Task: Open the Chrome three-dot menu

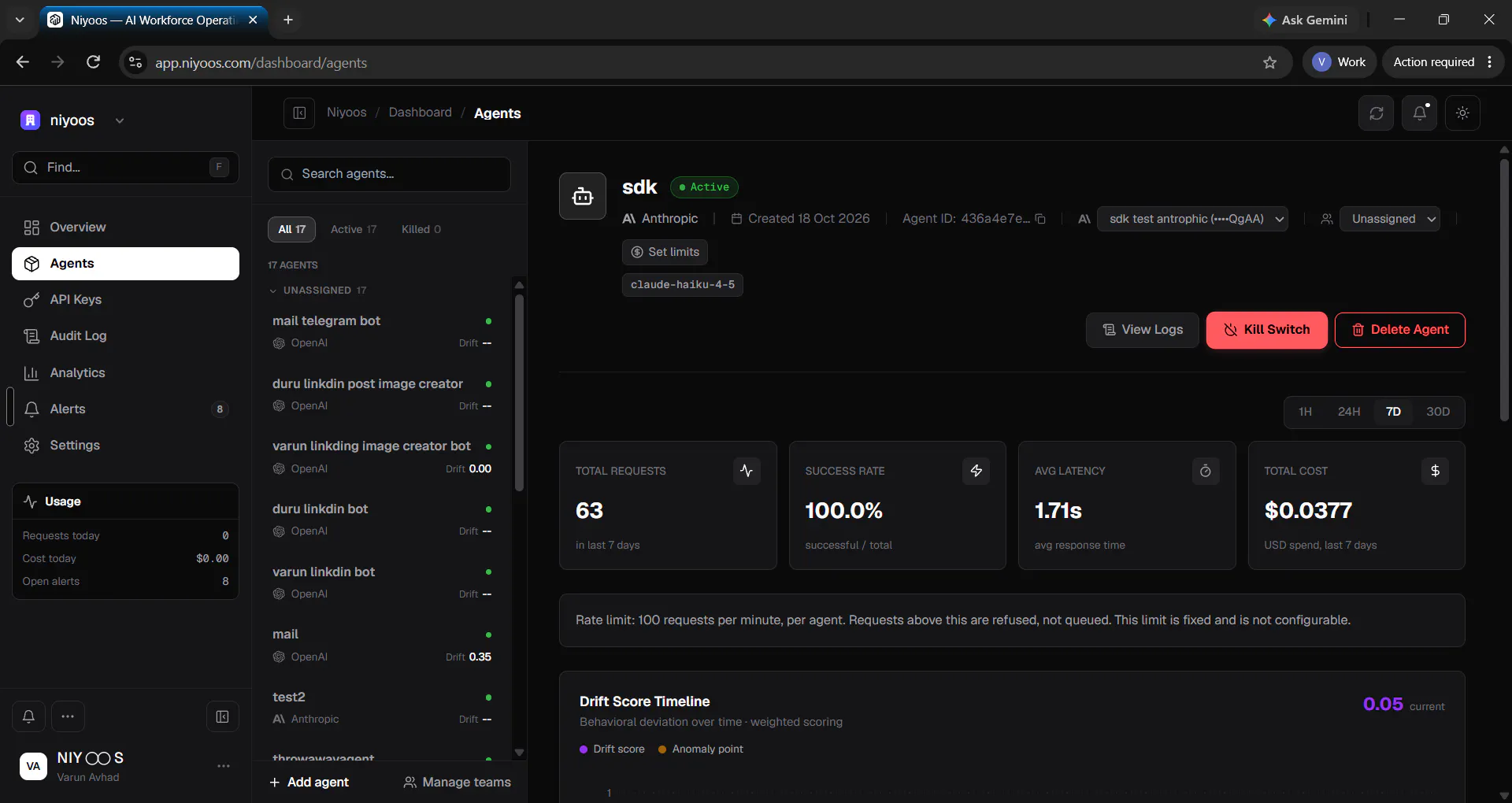Action: click(1489, 62)
